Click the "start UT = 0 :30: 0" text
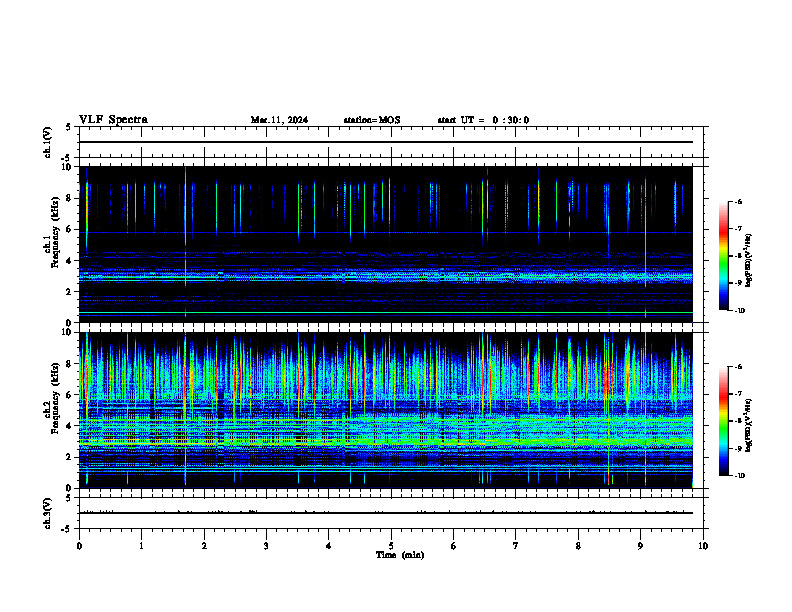Image resolution: width=792 pixels, height=612 pixels. [x=483, y=120]
